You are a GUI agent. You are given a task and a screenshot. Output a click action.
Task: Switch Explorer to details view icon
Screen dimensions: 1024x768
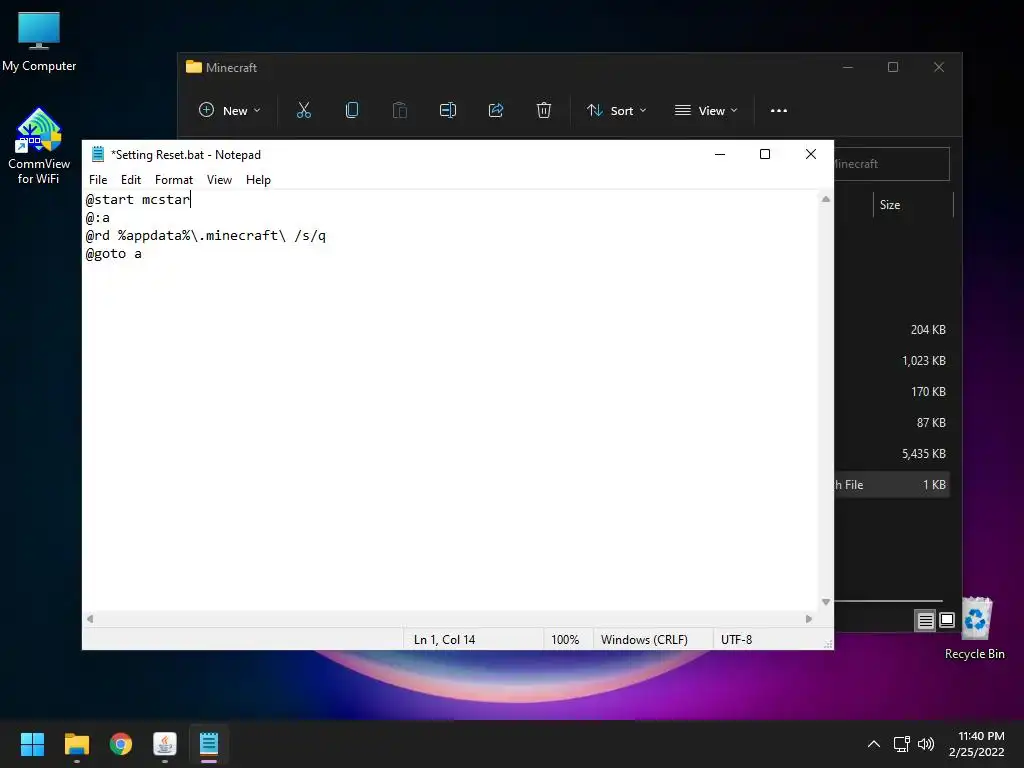[x=925, y=620]
